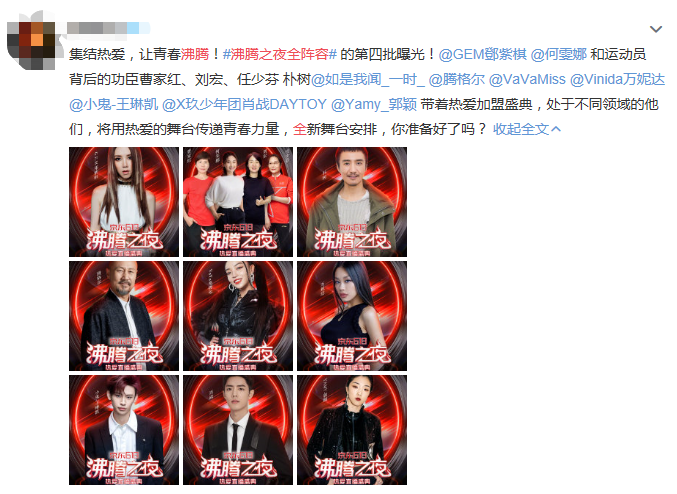The height and width of the screenshot is (494, 677).
Task: Open the @小鬼-王琳凯 mention
Action: [x=114, y=104]
